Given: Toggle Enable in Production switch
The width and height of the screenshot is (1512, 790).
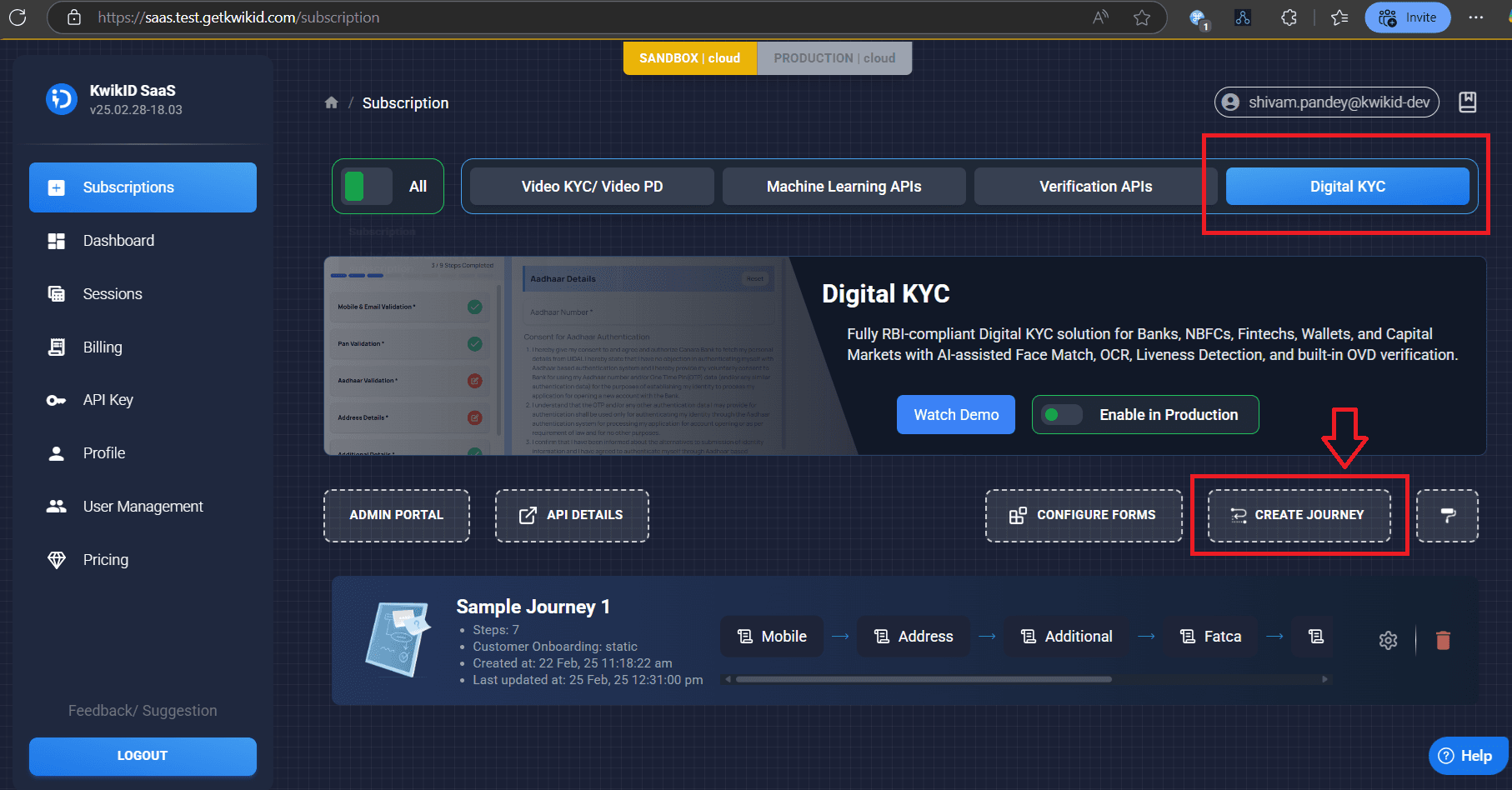Looking at the screenshot, I should coord(1063,415).
